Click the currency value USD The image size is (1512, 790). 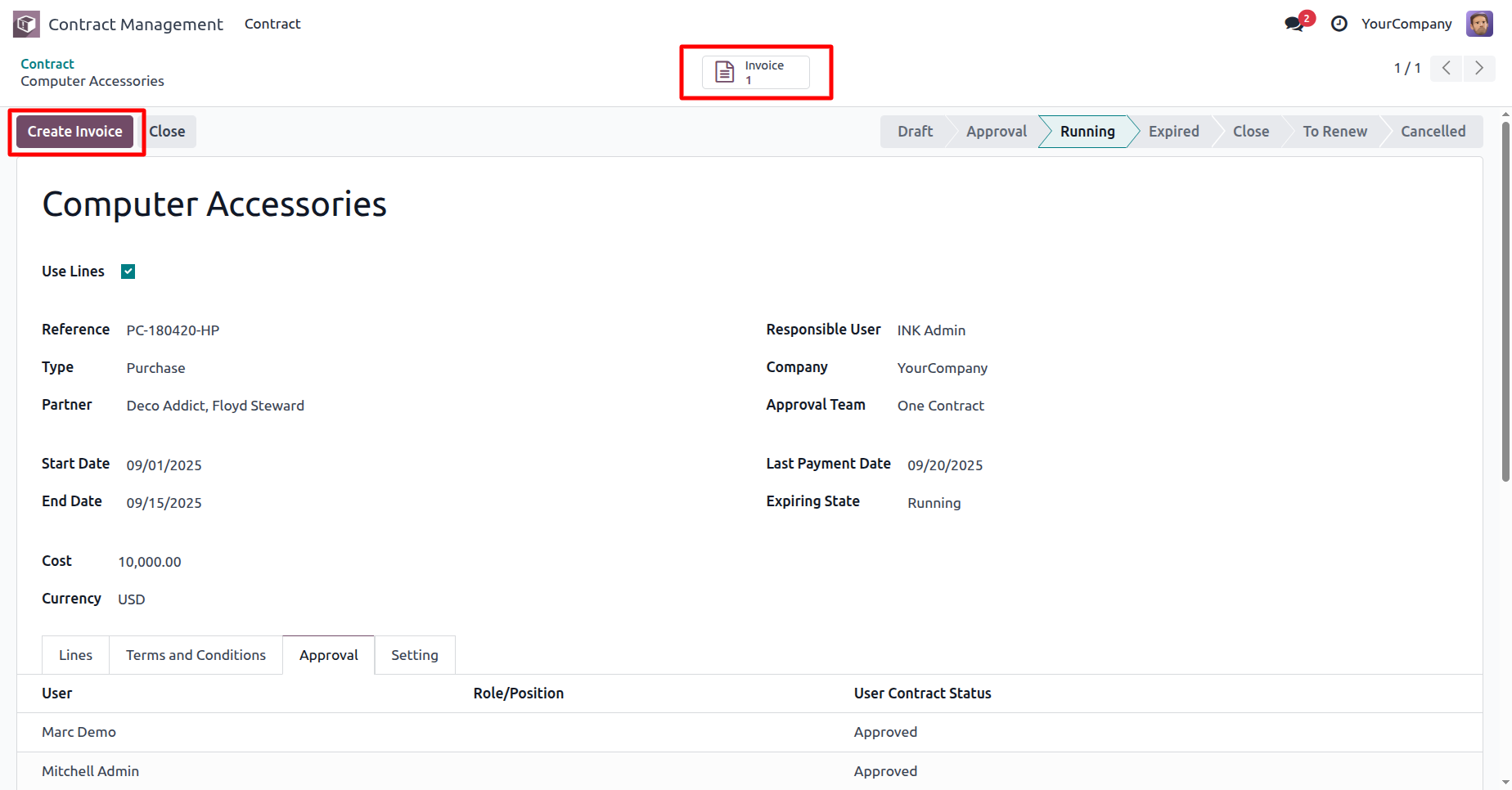click(132, 599)
